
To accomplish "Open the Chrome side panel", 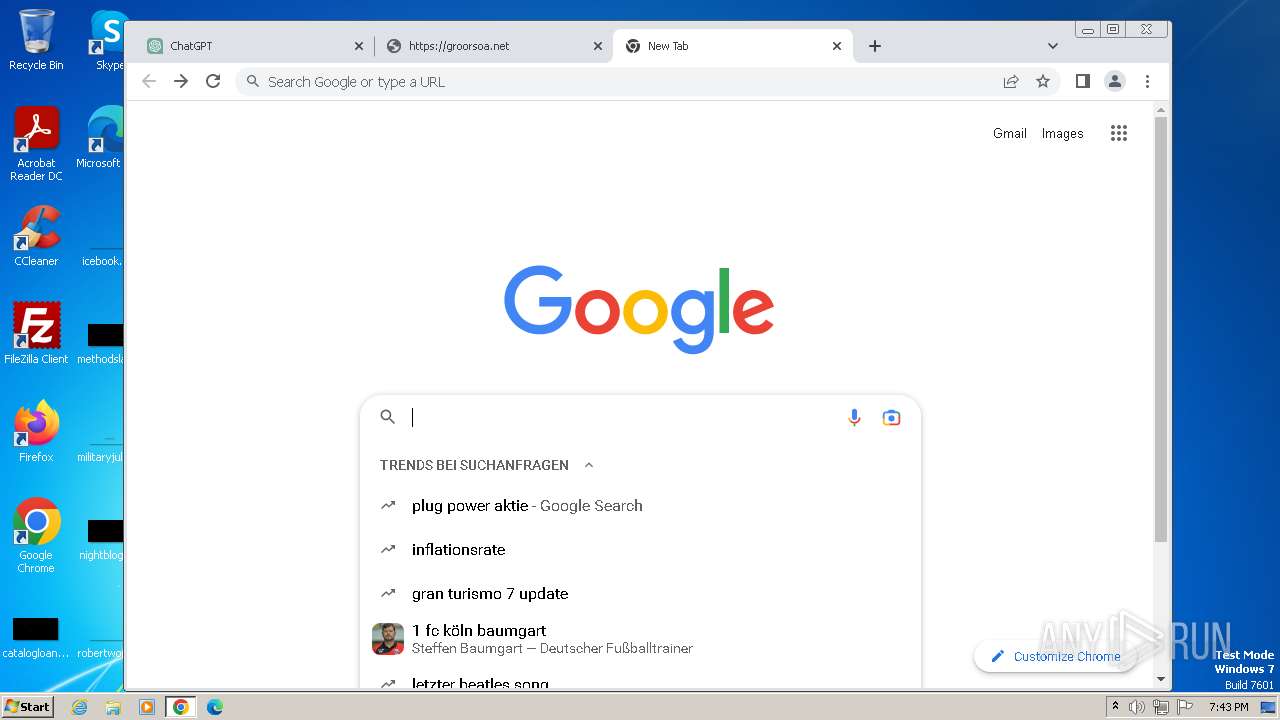I will coord(1083,81).
